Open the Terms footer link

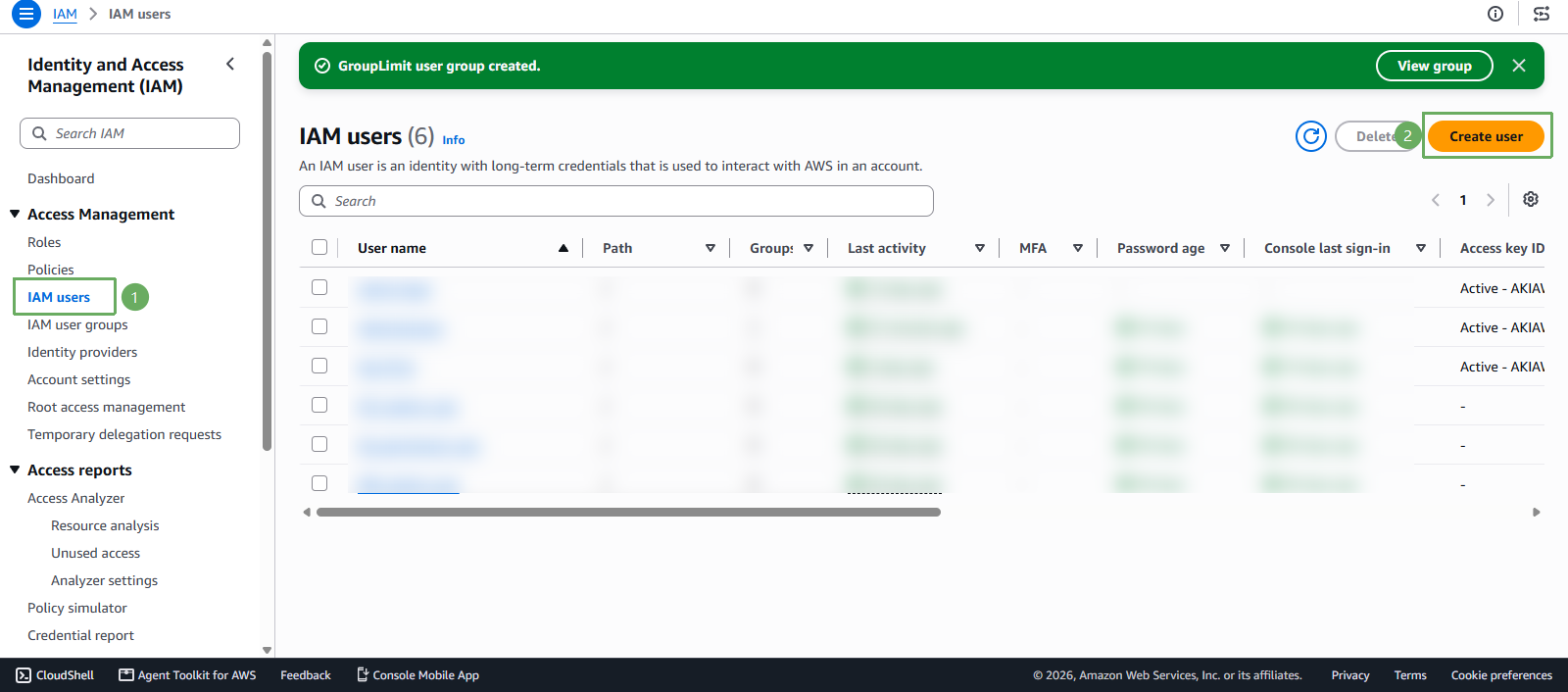pyautogui.click(x=1410, y=675)
